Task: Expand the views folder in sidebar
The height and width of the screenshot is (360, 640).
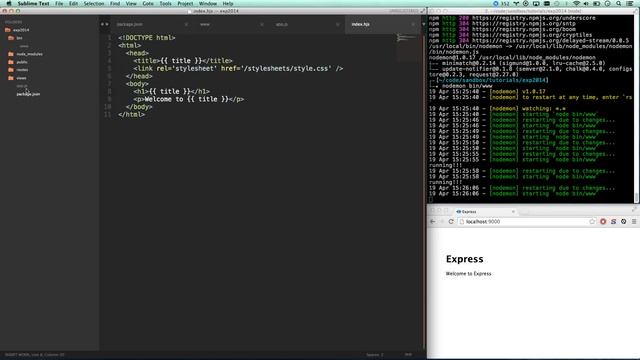Action: coord(18,78)
